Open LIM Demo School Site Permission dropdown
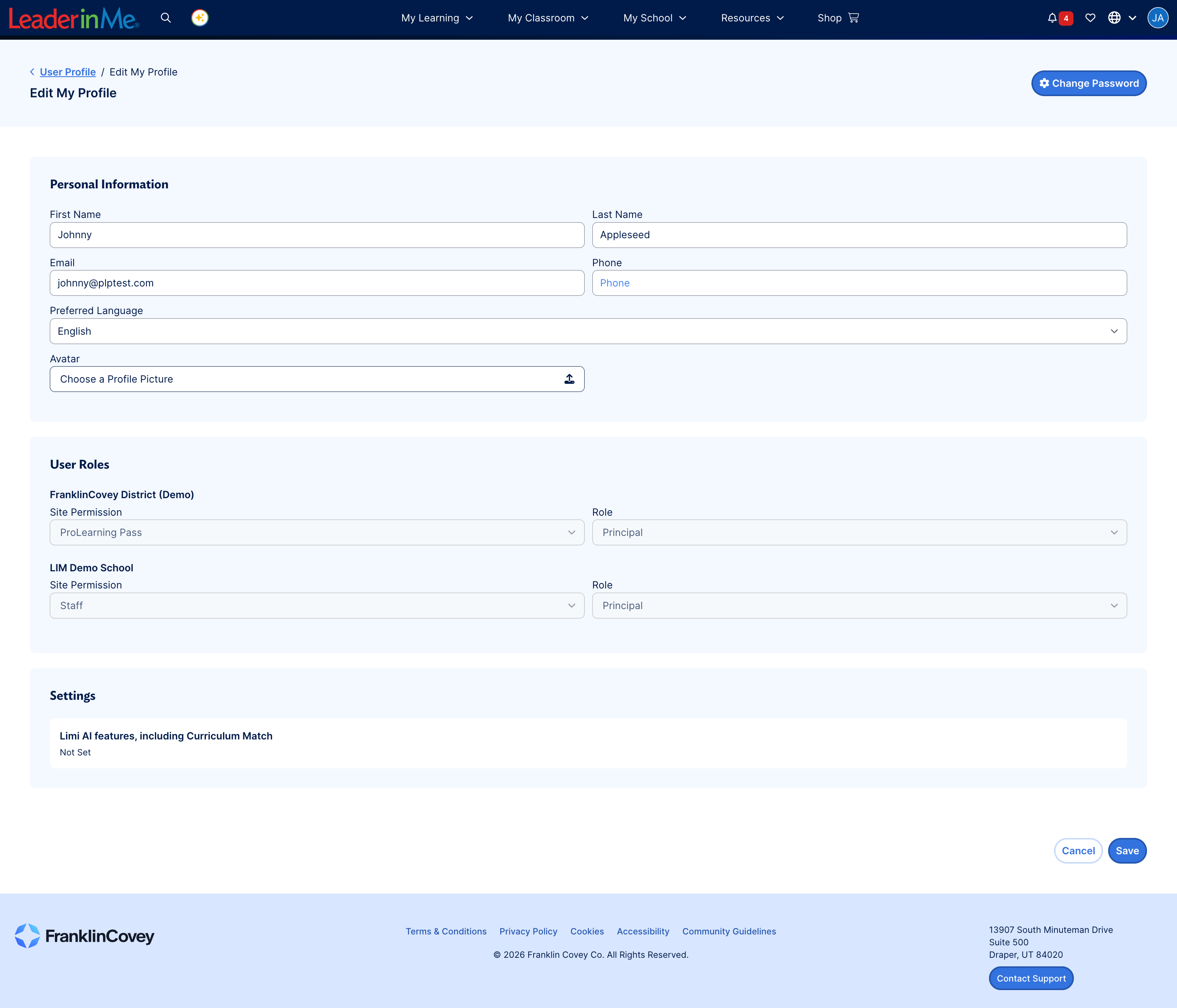 [317, 606]
